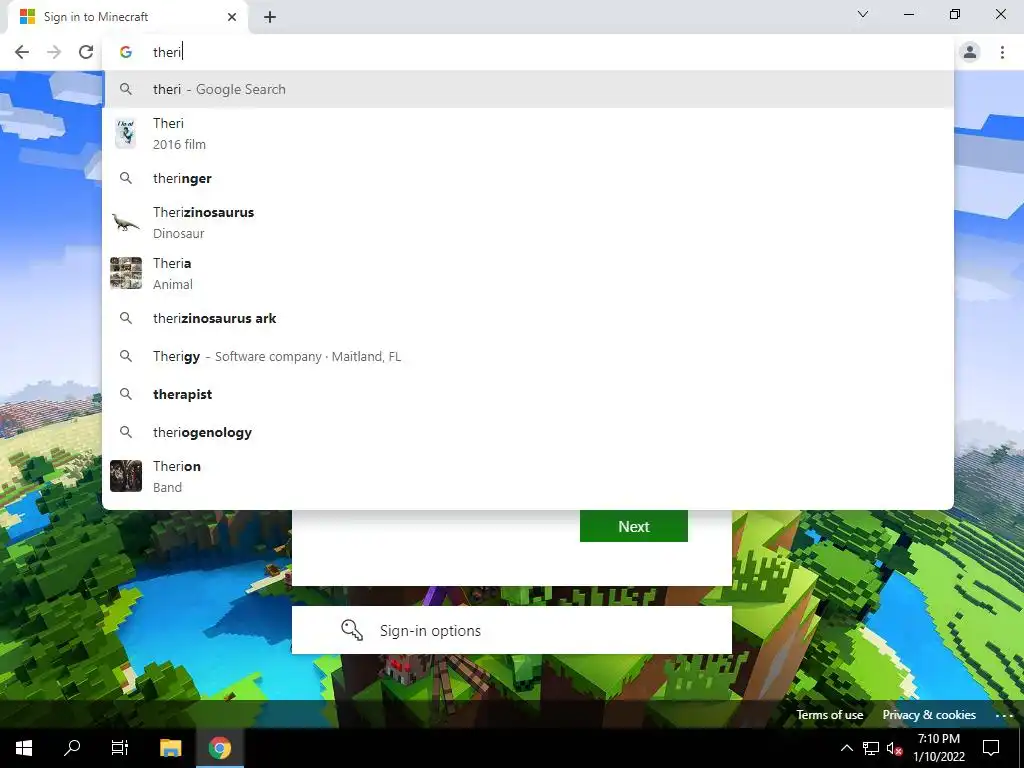The width and height of the screenshot is (1024, 768).
Task: Click the Google logo in the address bar
Action: coord(126,52)
